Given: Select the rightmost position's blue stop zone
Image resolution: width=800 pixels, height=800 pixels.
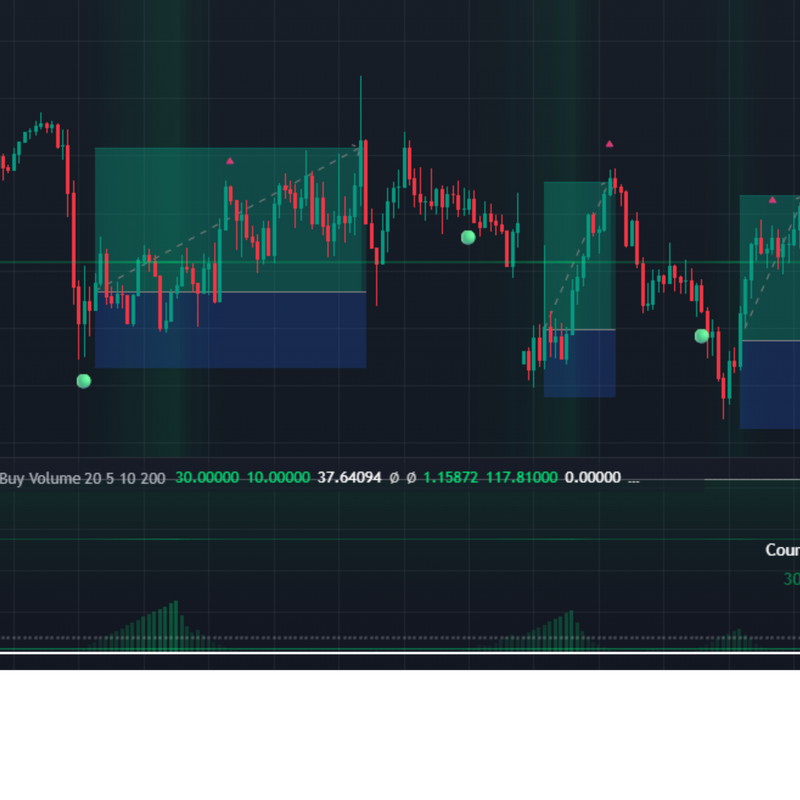Looking at the screenshot, I should [770, 385].
